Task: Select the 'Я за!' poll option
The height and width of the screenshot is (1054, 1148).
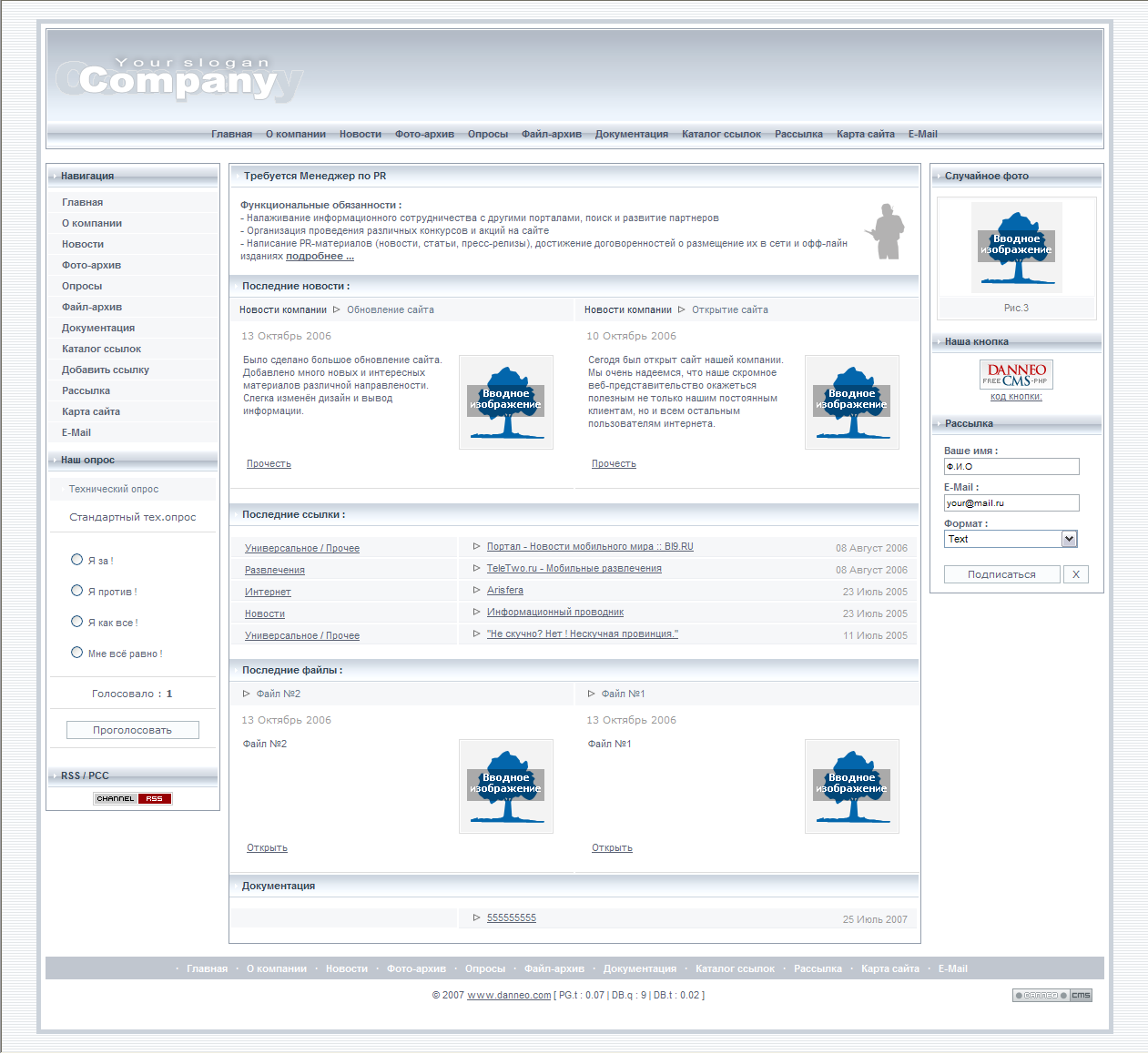Action: coord(77,560)
